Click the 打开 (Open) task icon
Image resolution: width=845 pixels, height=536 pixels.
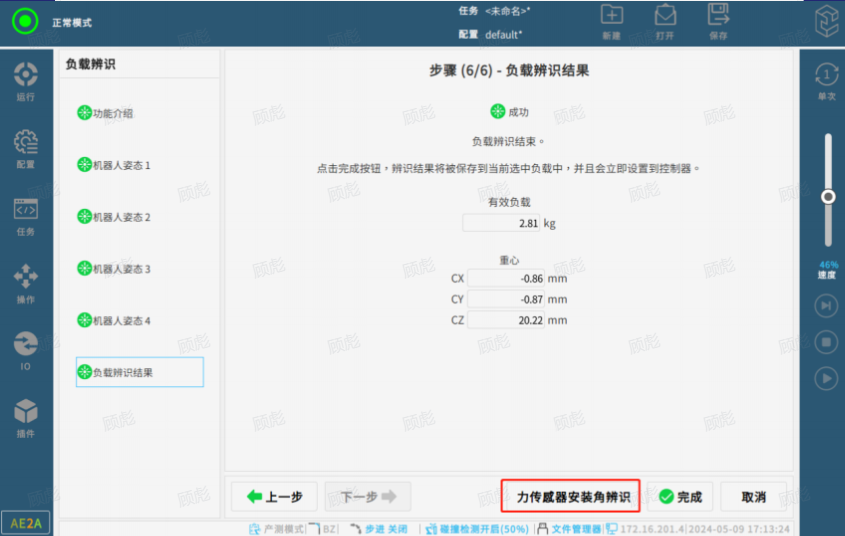665,20
